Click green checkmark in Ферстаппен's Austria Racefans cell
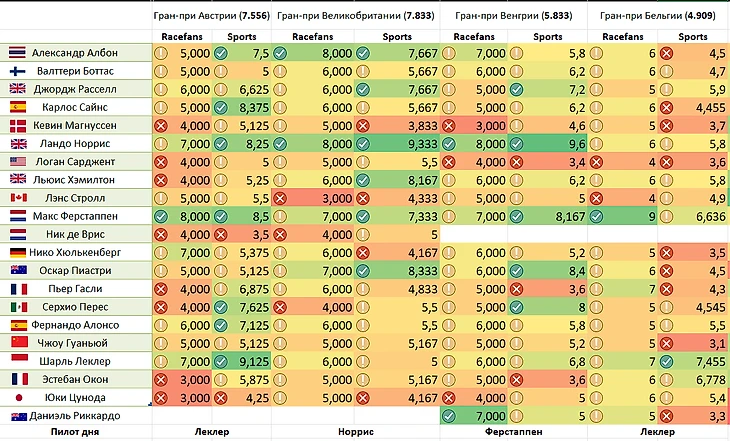 point(161,215)
